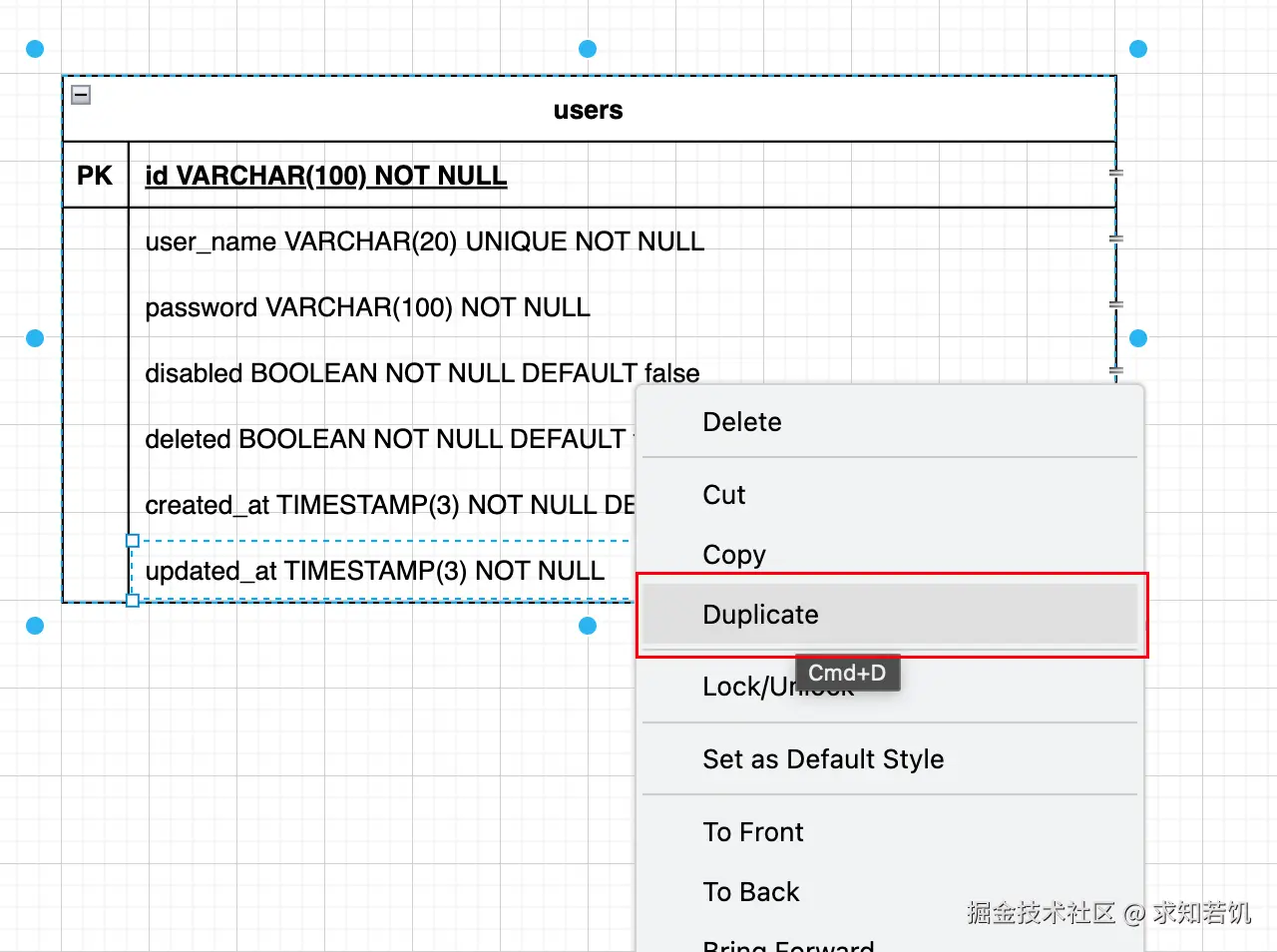Choose To Front menu entry
Viewport: 1277px width, 952px height.
click(890, 832)
